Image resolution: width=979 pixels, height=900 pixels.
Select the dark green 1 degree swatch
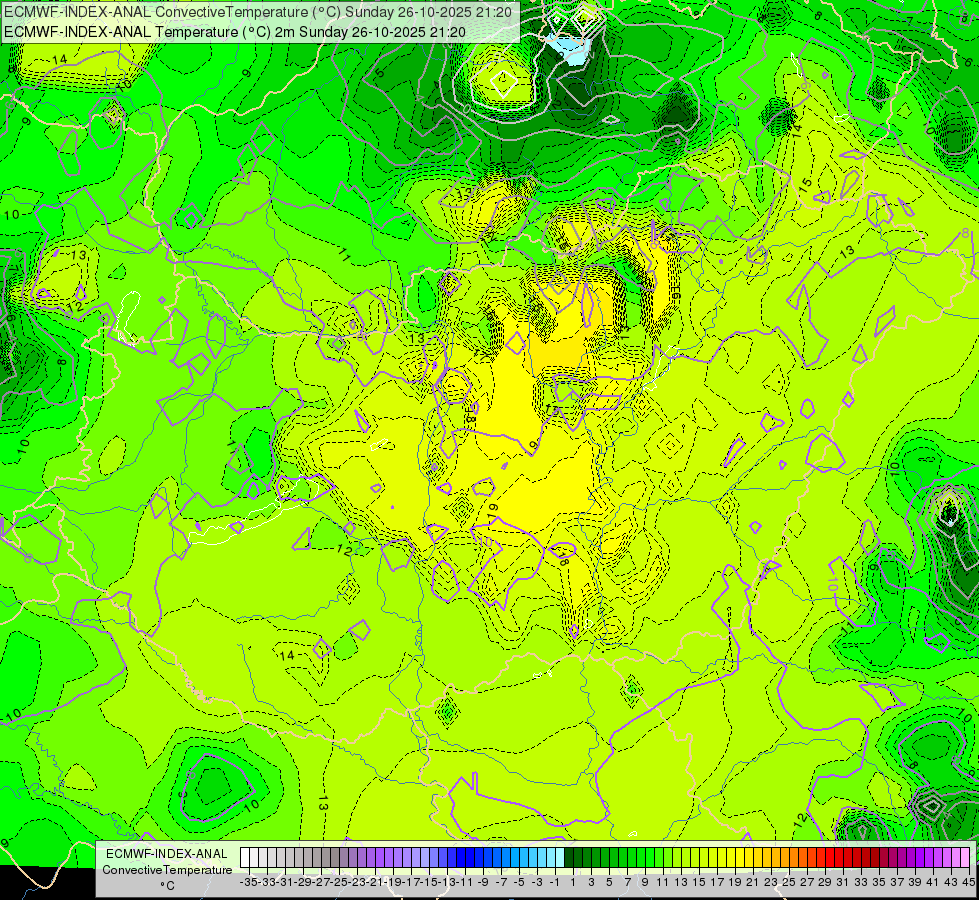[569, 858]
